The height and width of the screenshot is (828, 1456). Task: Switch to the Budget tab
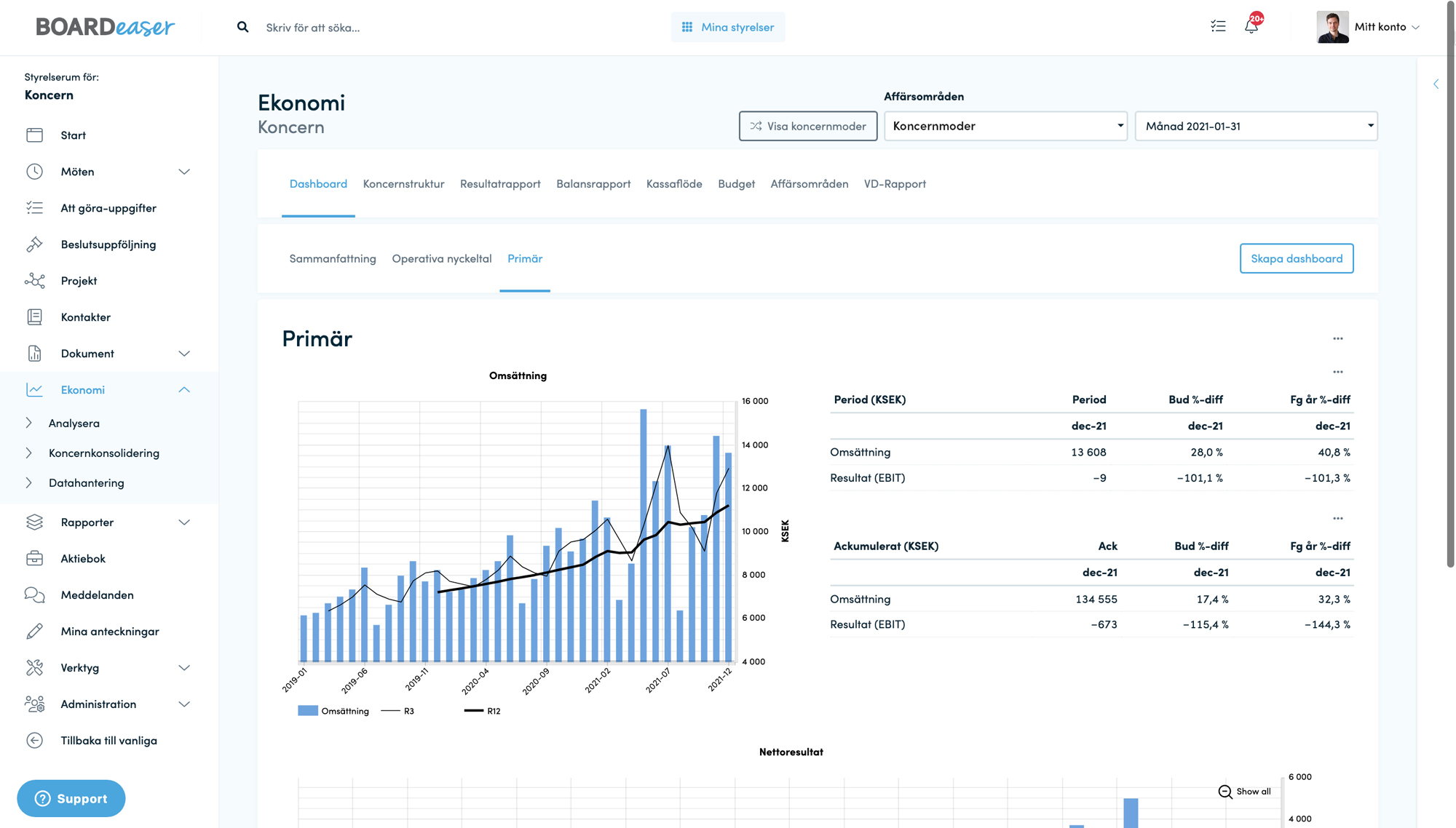point(736,184)
